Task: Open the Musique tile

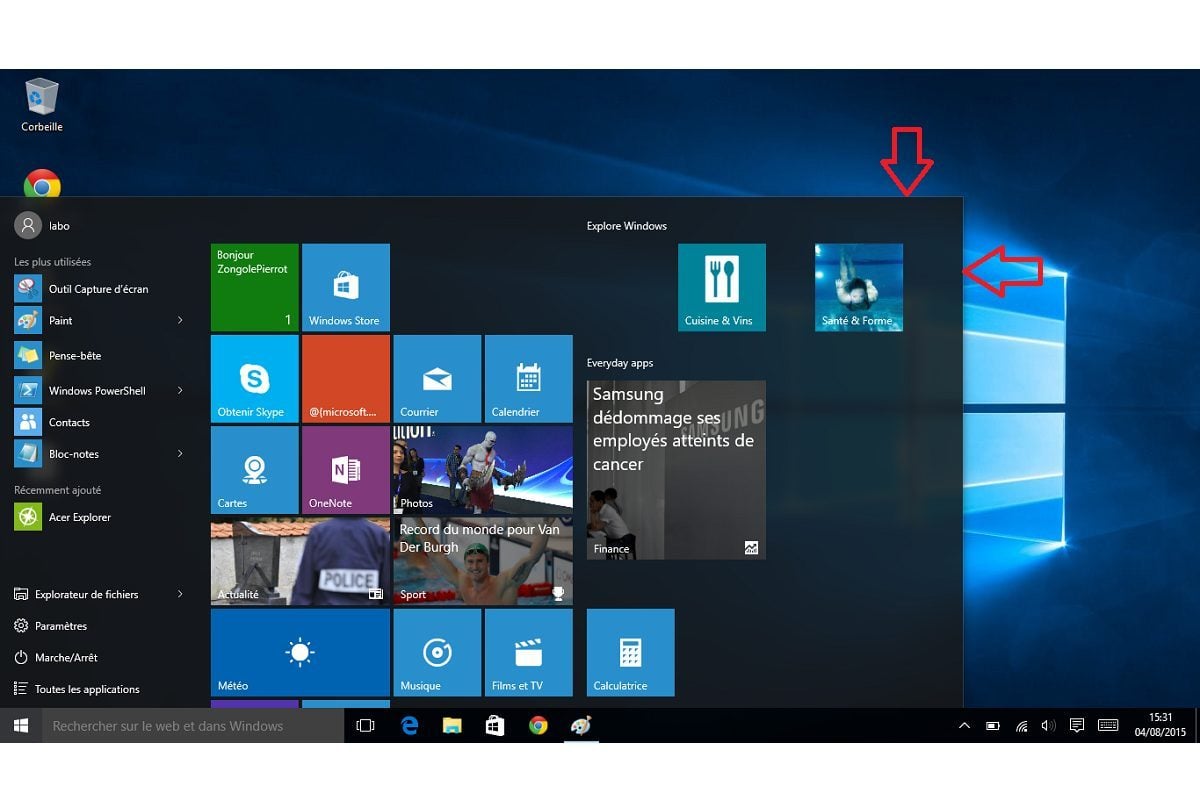Action: [x=437, y=652]
